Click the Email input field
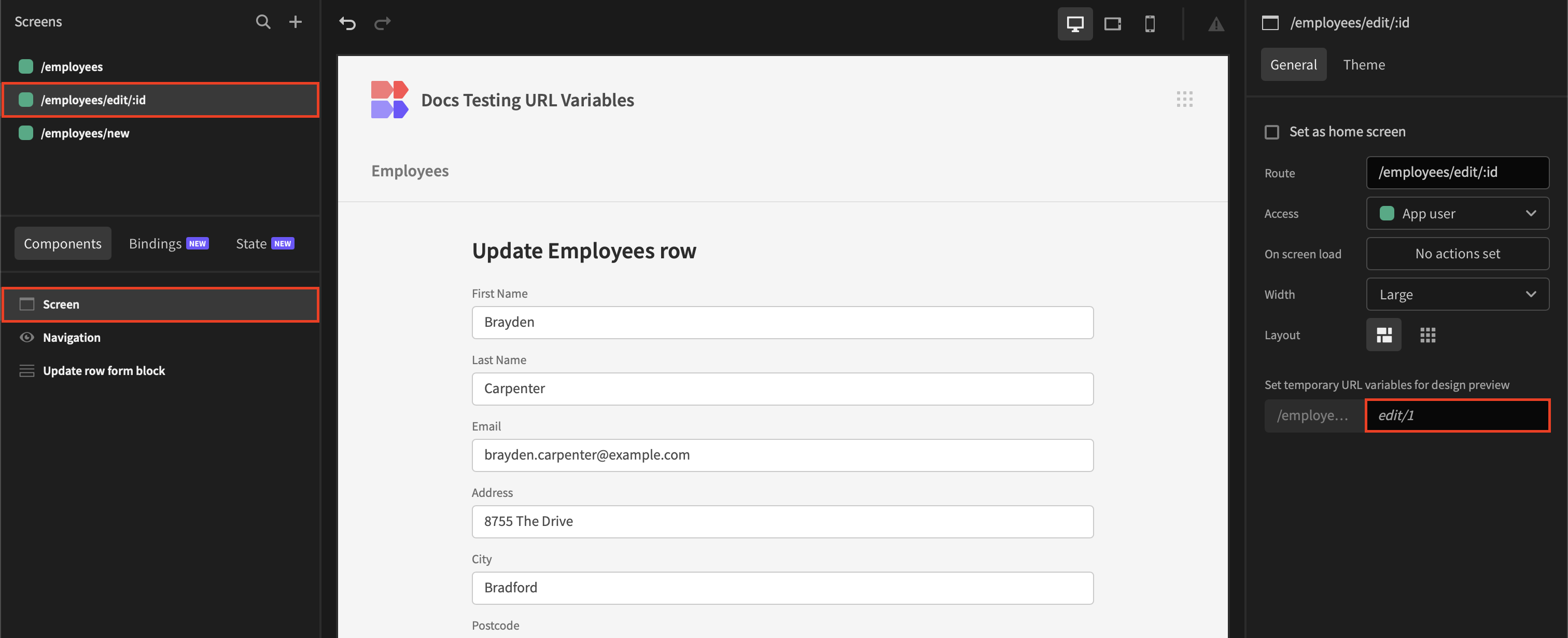Screen dimensions: 1568x638 click(782, 455)
